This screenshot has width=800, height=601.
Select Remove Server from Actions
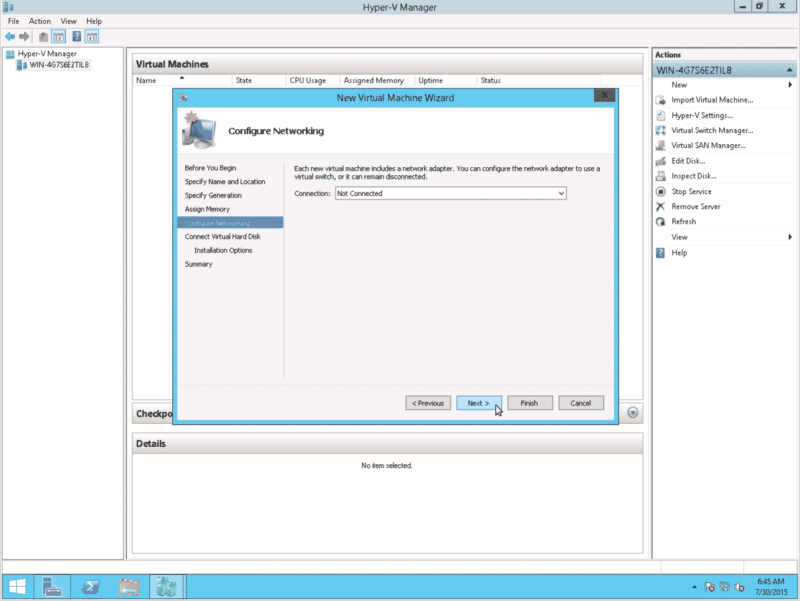[698, 206]
